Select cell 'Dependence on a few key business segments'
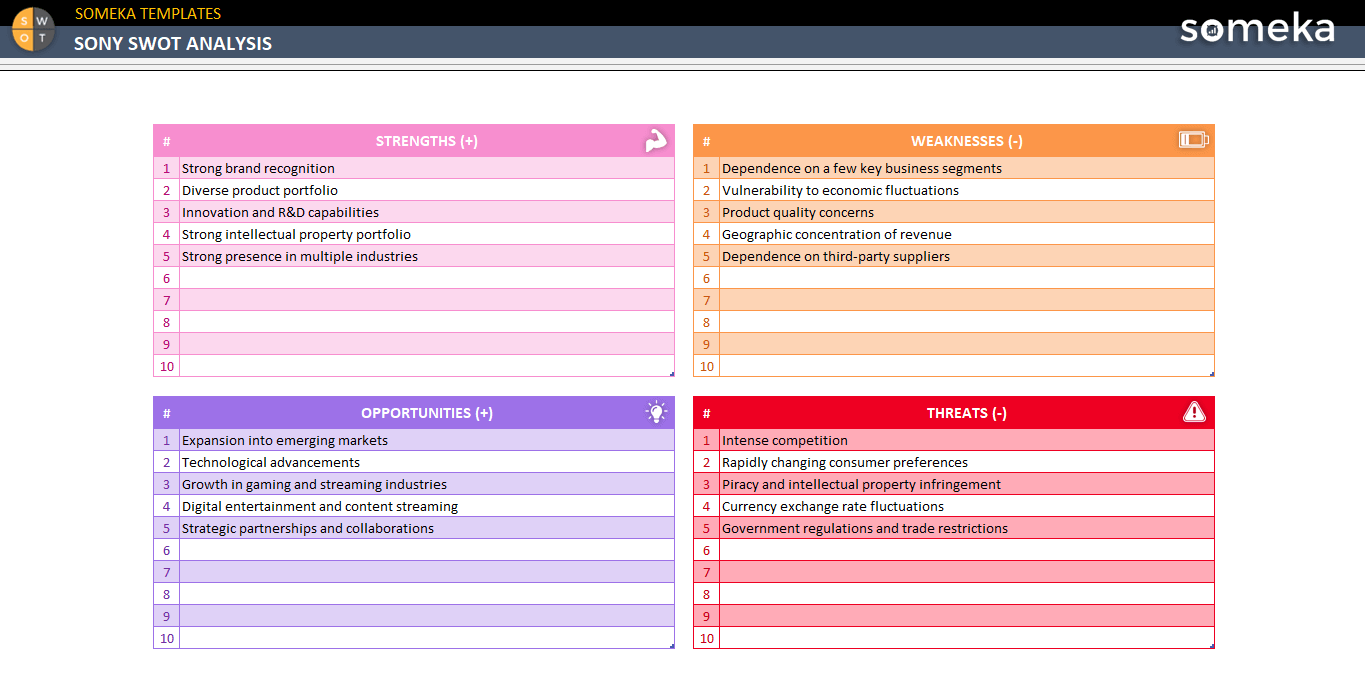The width and height of the screenshot is (1365, 700). click(967, 168)
